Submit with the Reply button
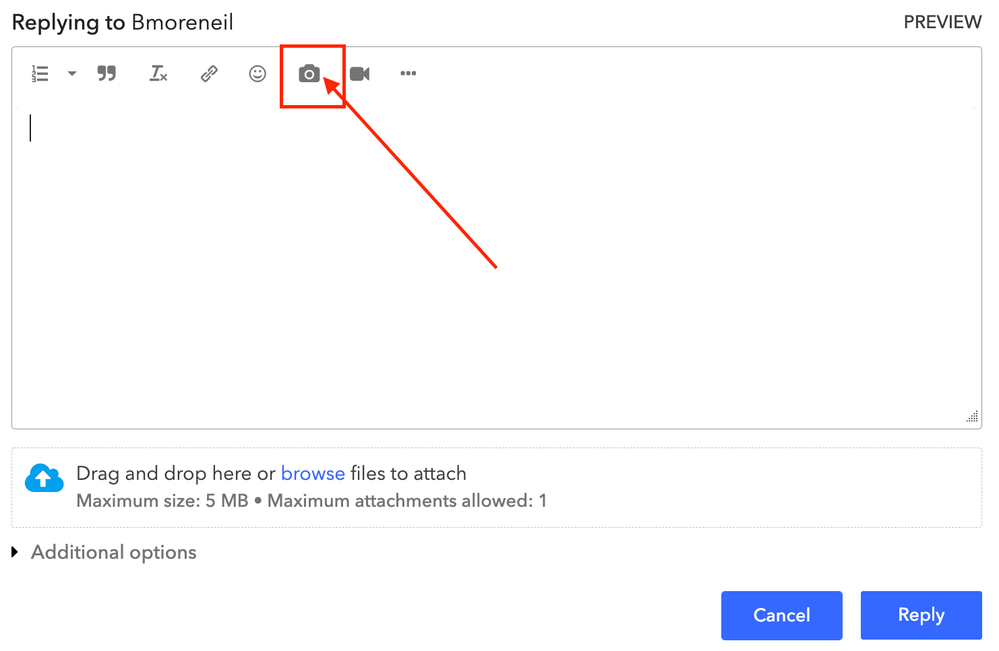This screenshot has width=999, height=651. (x=921, y=616)
